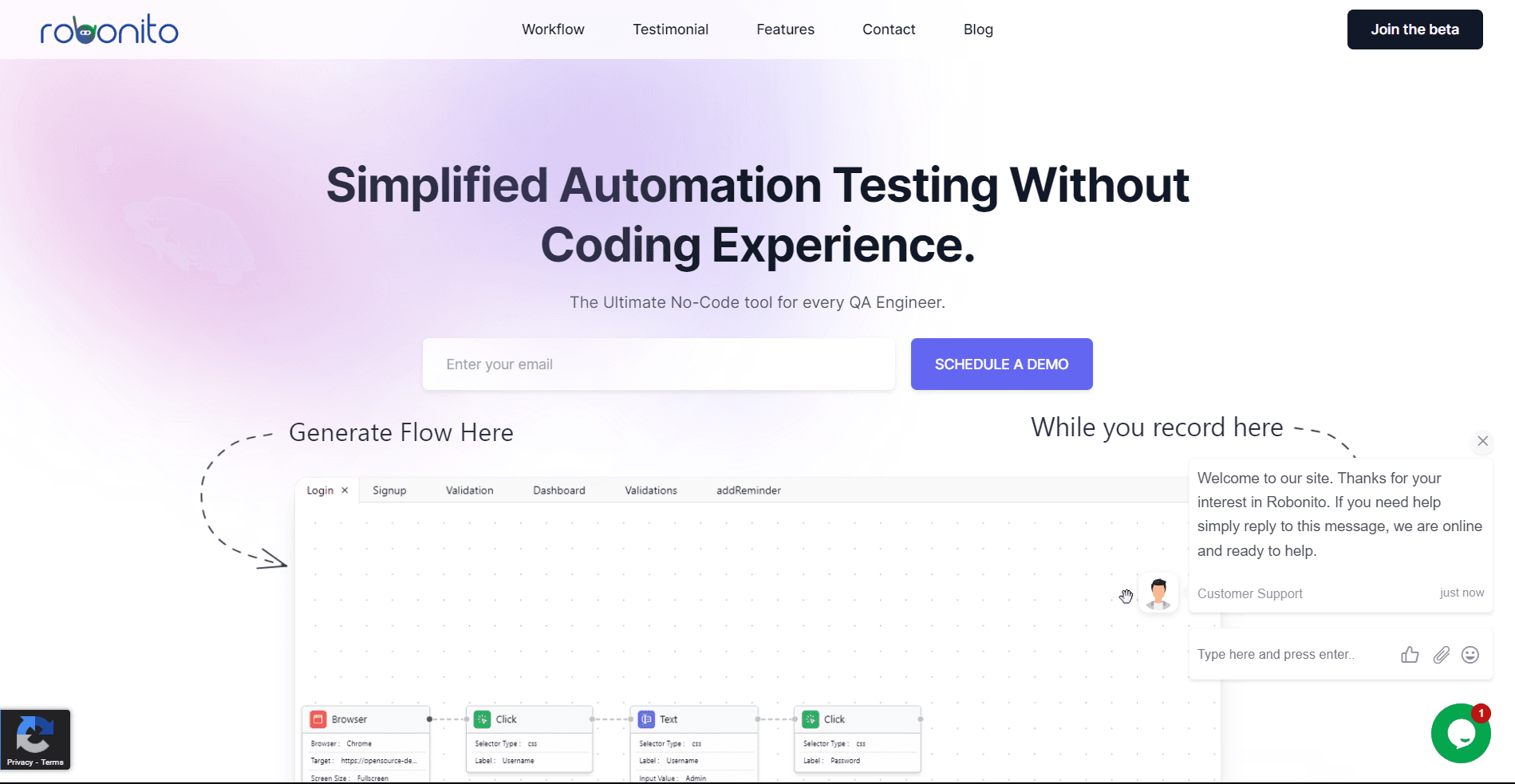Click the thumbs up icon in chat
This screenshot has width=1515, height=784.
click(1410, 655)
